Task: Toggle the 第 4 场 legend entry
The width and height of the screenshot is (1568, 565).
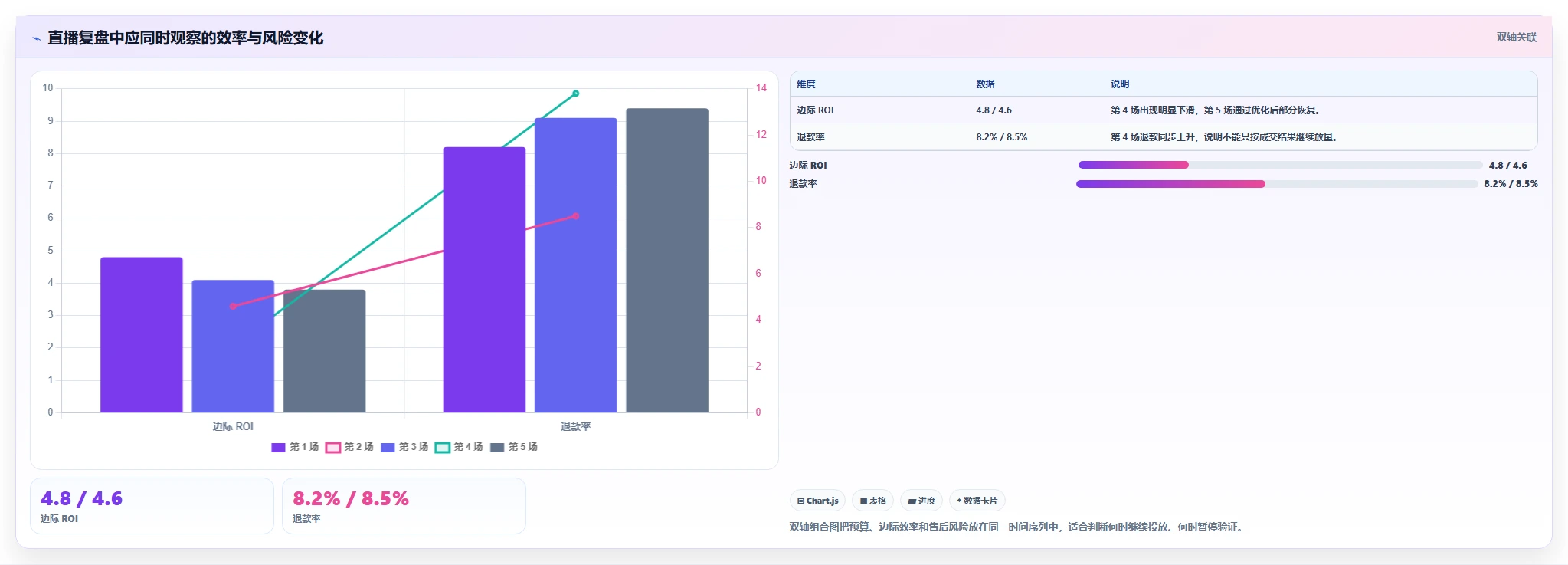Action: (459, 447)
